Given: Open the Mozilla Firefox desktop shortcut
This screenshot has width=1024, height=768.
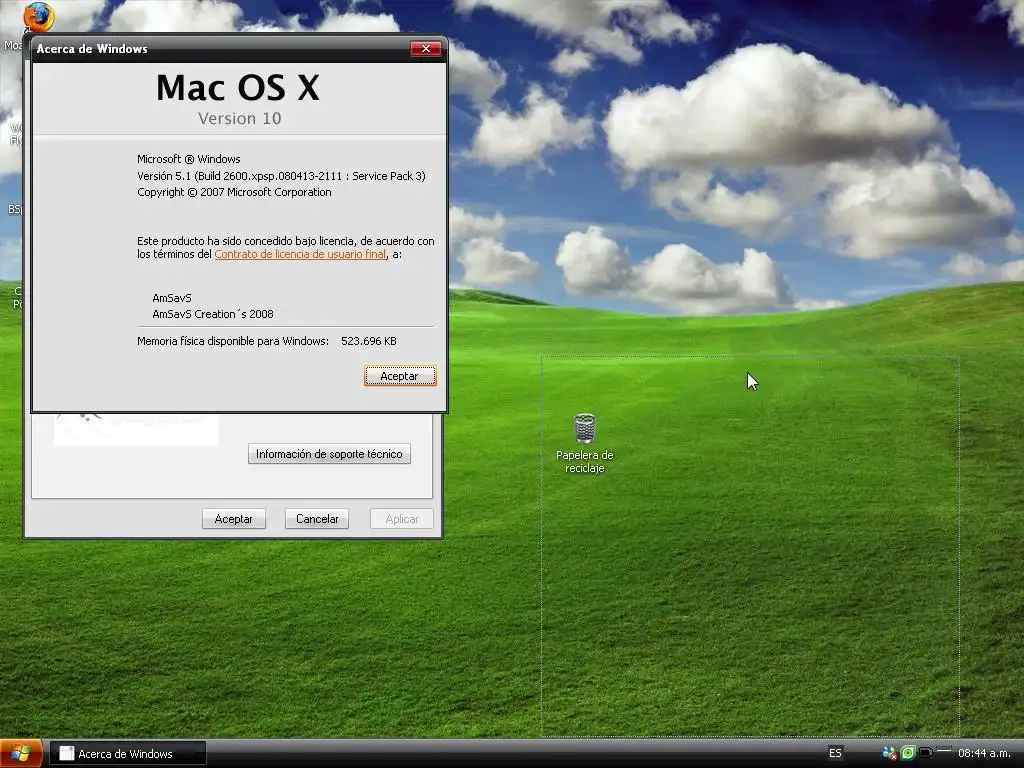Looking at the screenshot, I should (x=38, y=17).
